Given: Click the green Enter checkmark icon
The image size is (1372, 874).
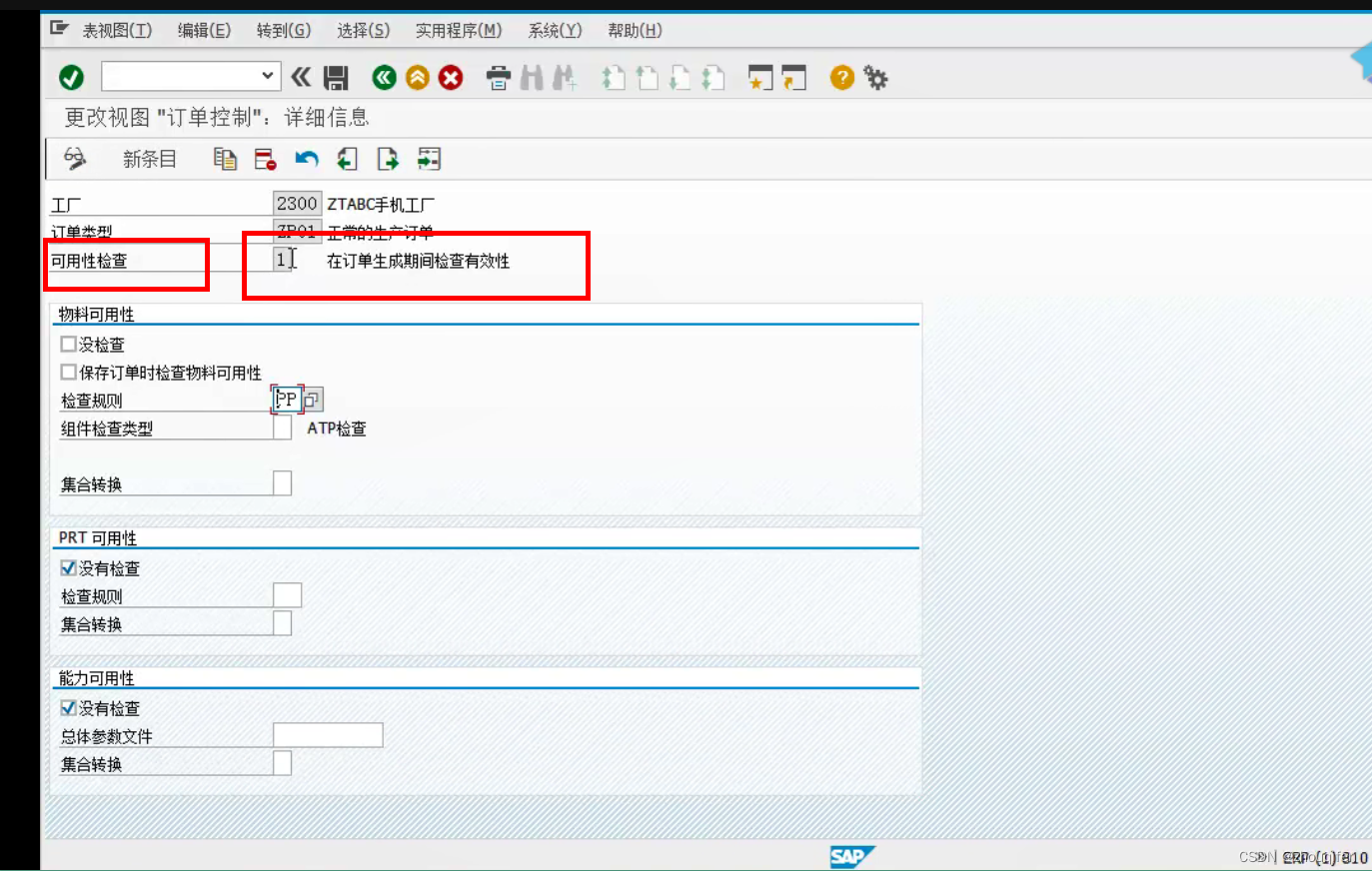Looking at the screenshot, I should point(71,77).
